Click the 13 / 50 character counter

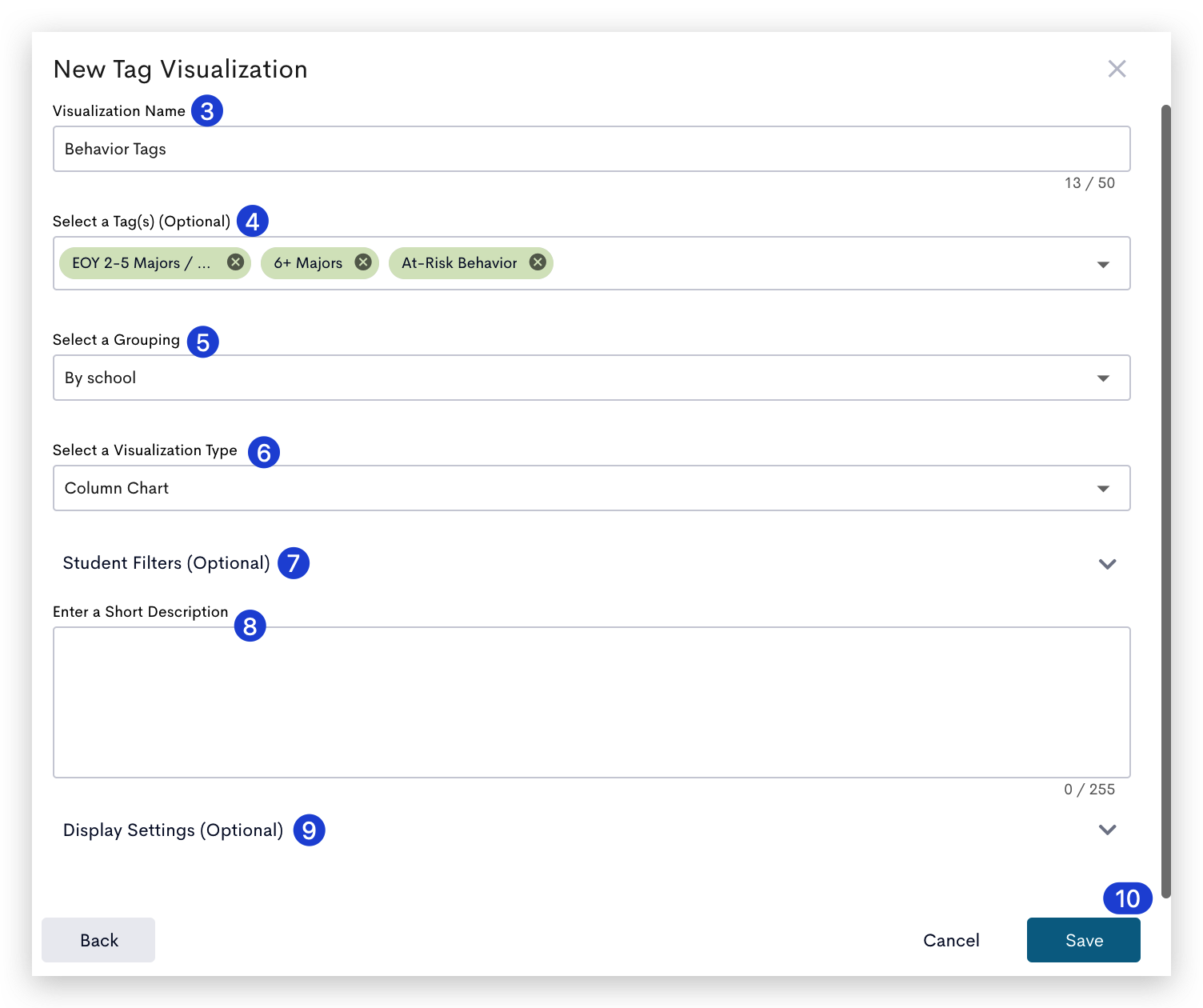1089,183
